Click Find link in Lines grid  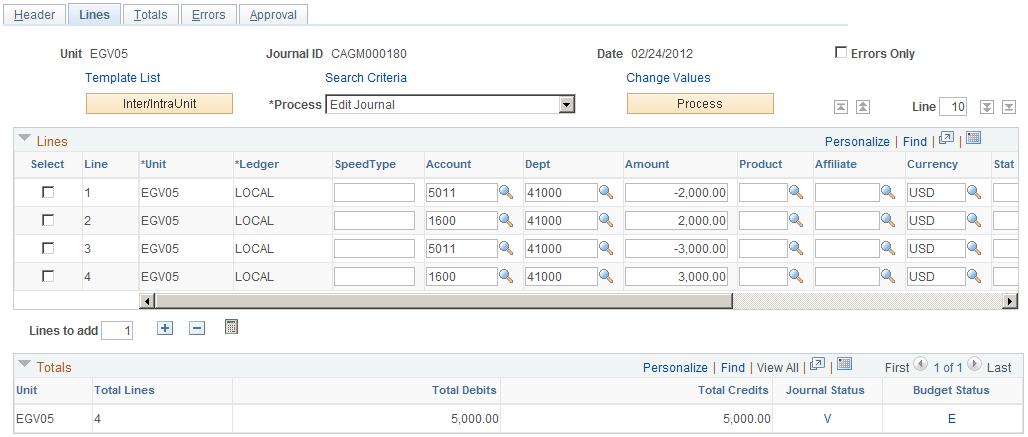(x=915, y=142)
